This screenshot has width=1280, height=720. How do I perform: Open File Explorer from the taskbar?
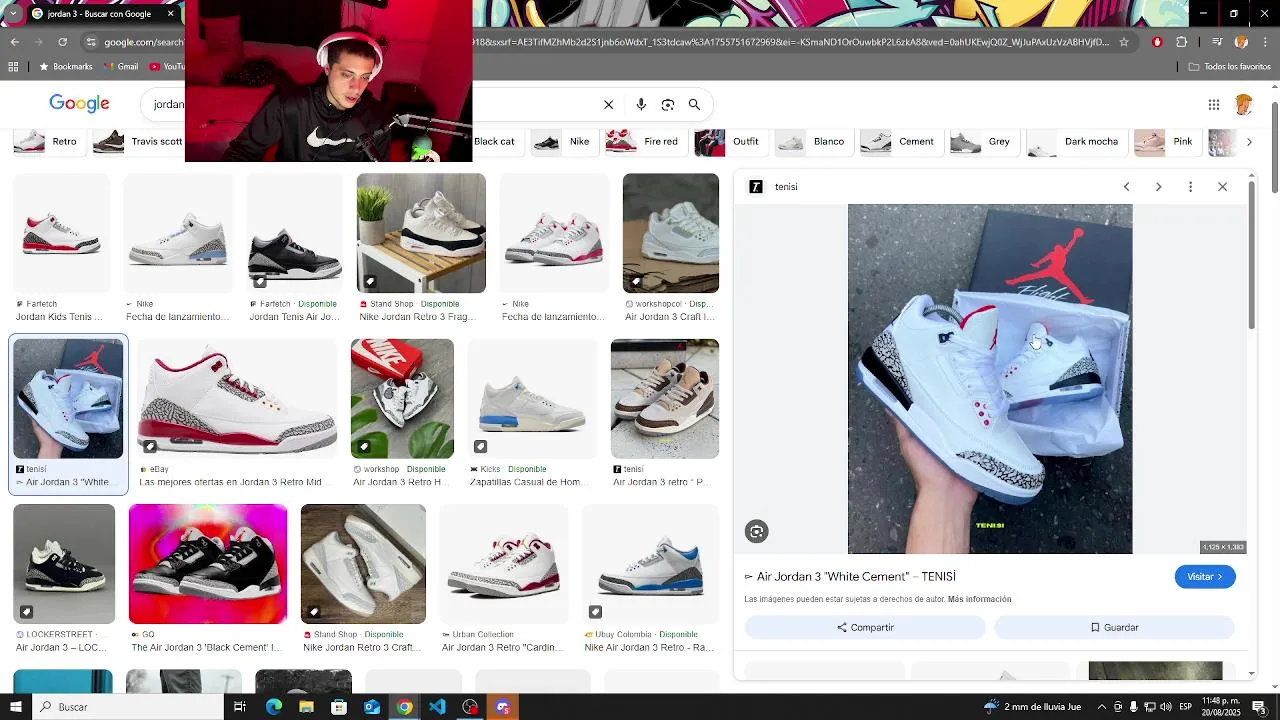(306, 707)
